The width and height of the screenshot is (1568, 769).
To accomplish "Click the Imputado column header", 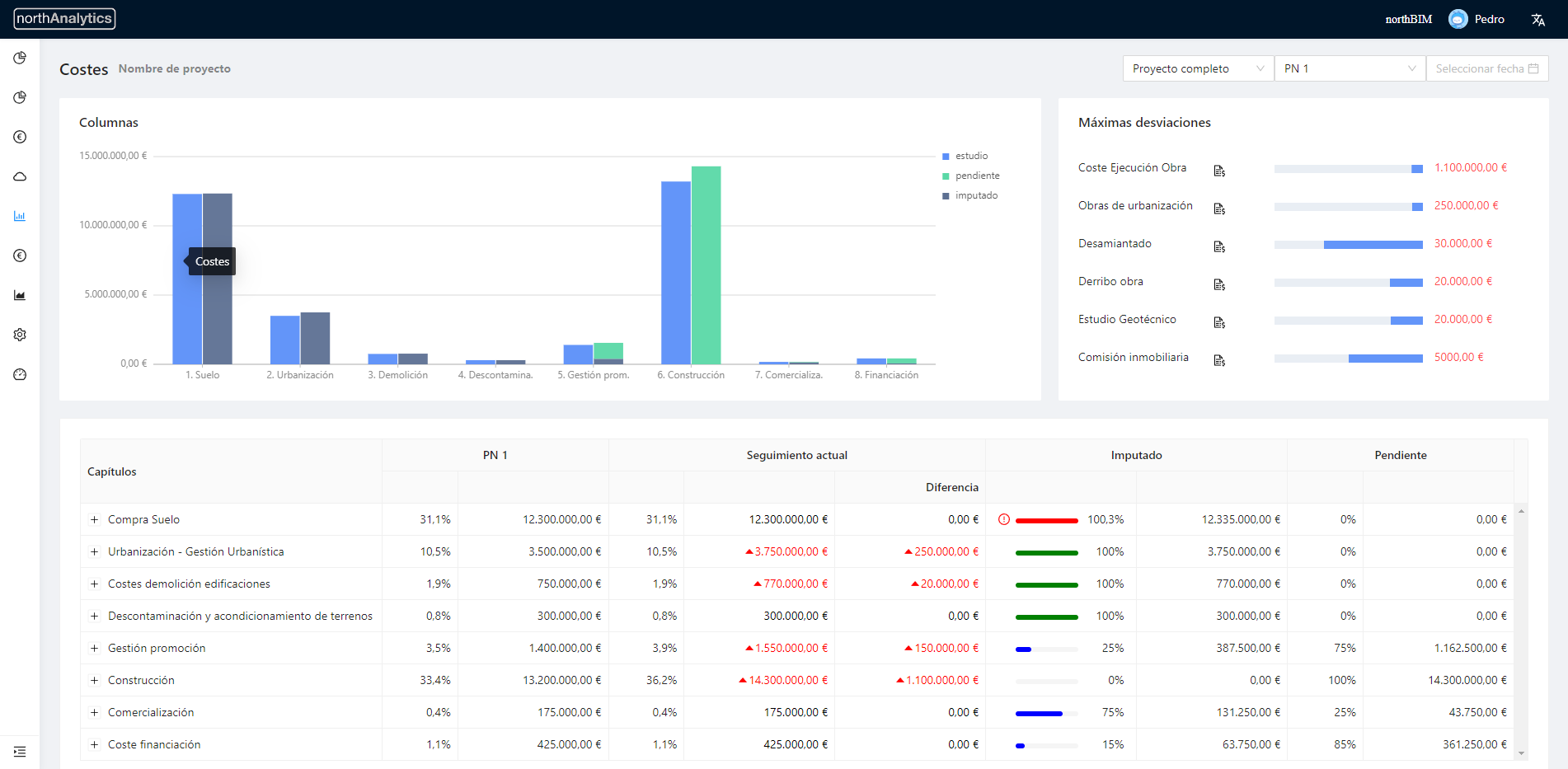I will coord(1136,455).
